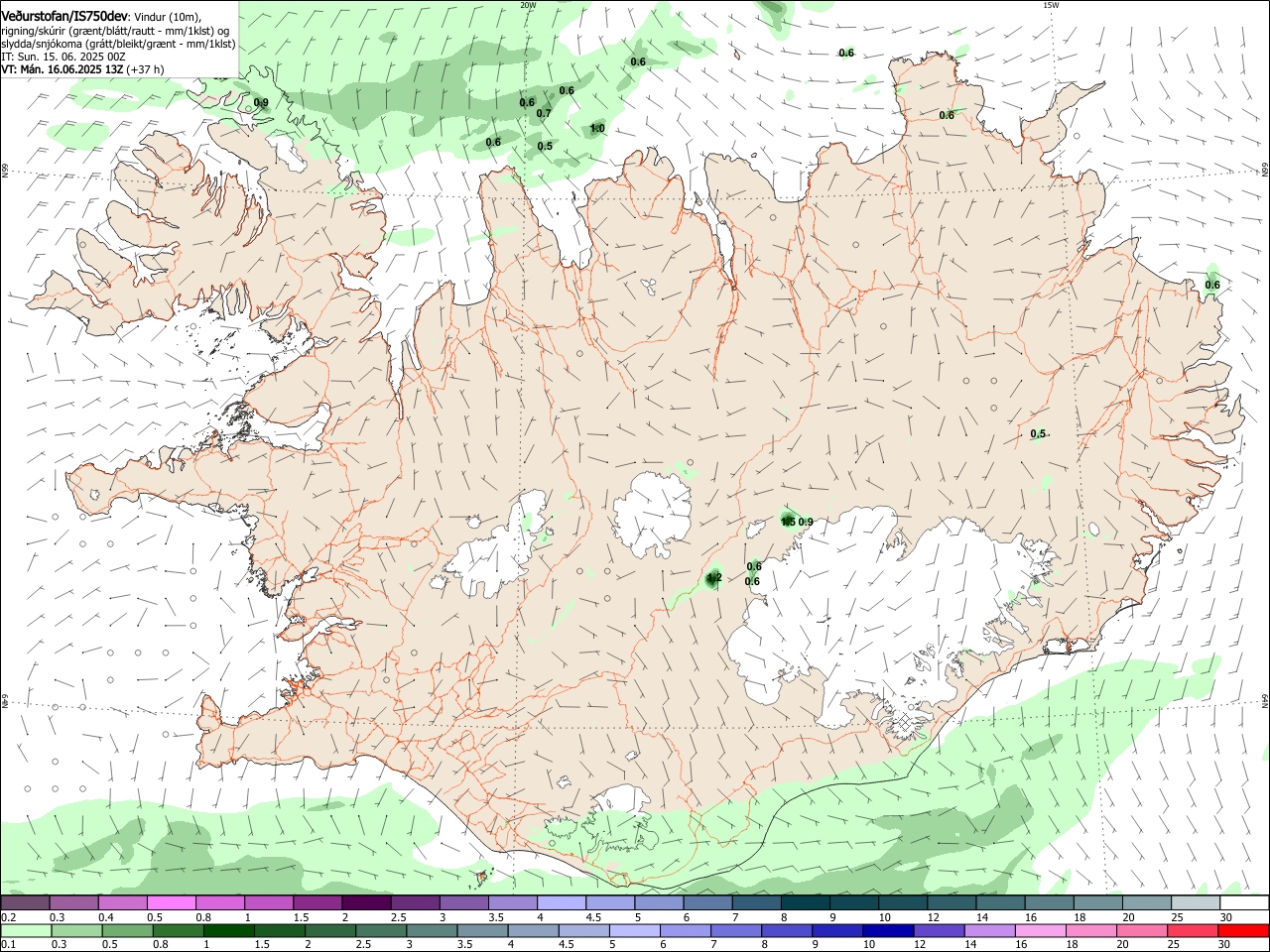Select the bright red swatch ending the bottom legend row

[x=1243, y=931]
